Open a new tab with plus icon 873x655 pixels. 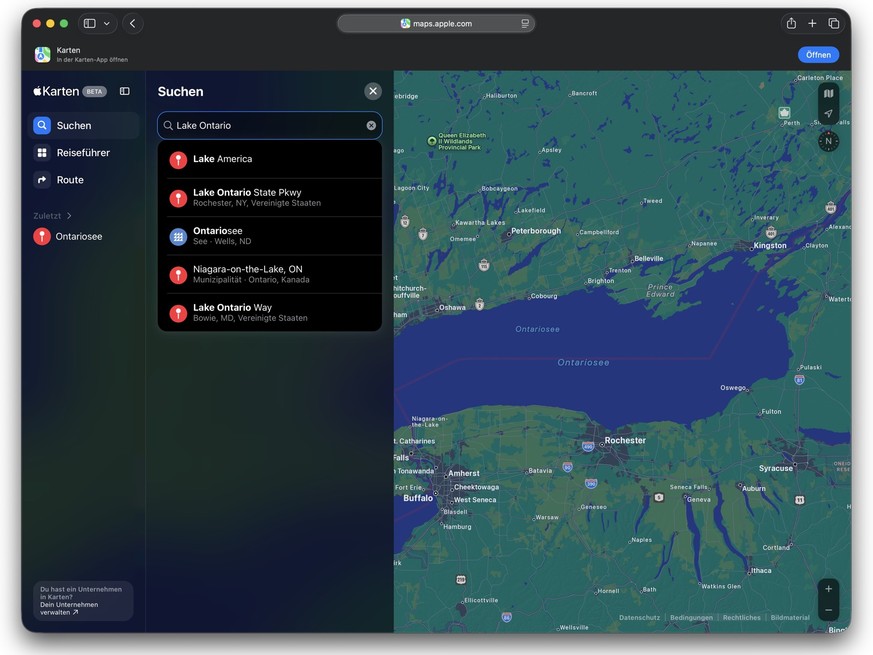(812, 23)
